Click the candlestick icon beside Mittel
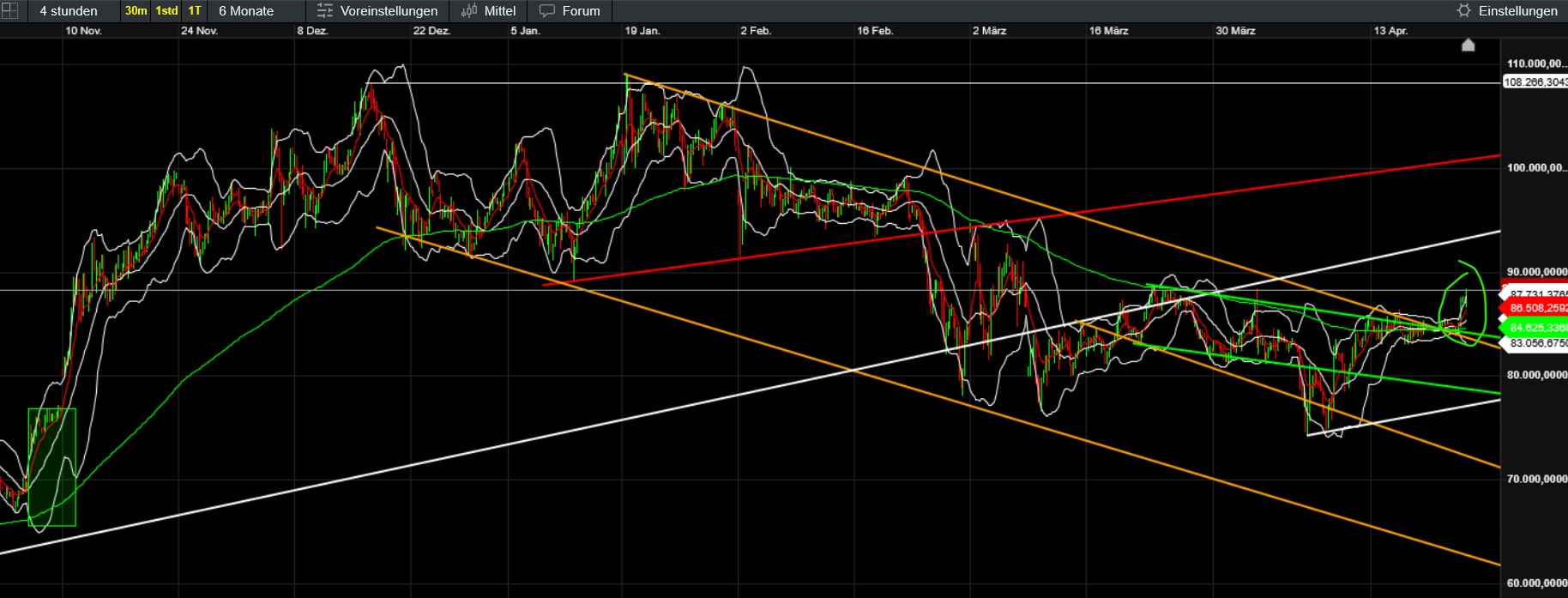This screenshot has width=1568, height=598. point(469,11)
